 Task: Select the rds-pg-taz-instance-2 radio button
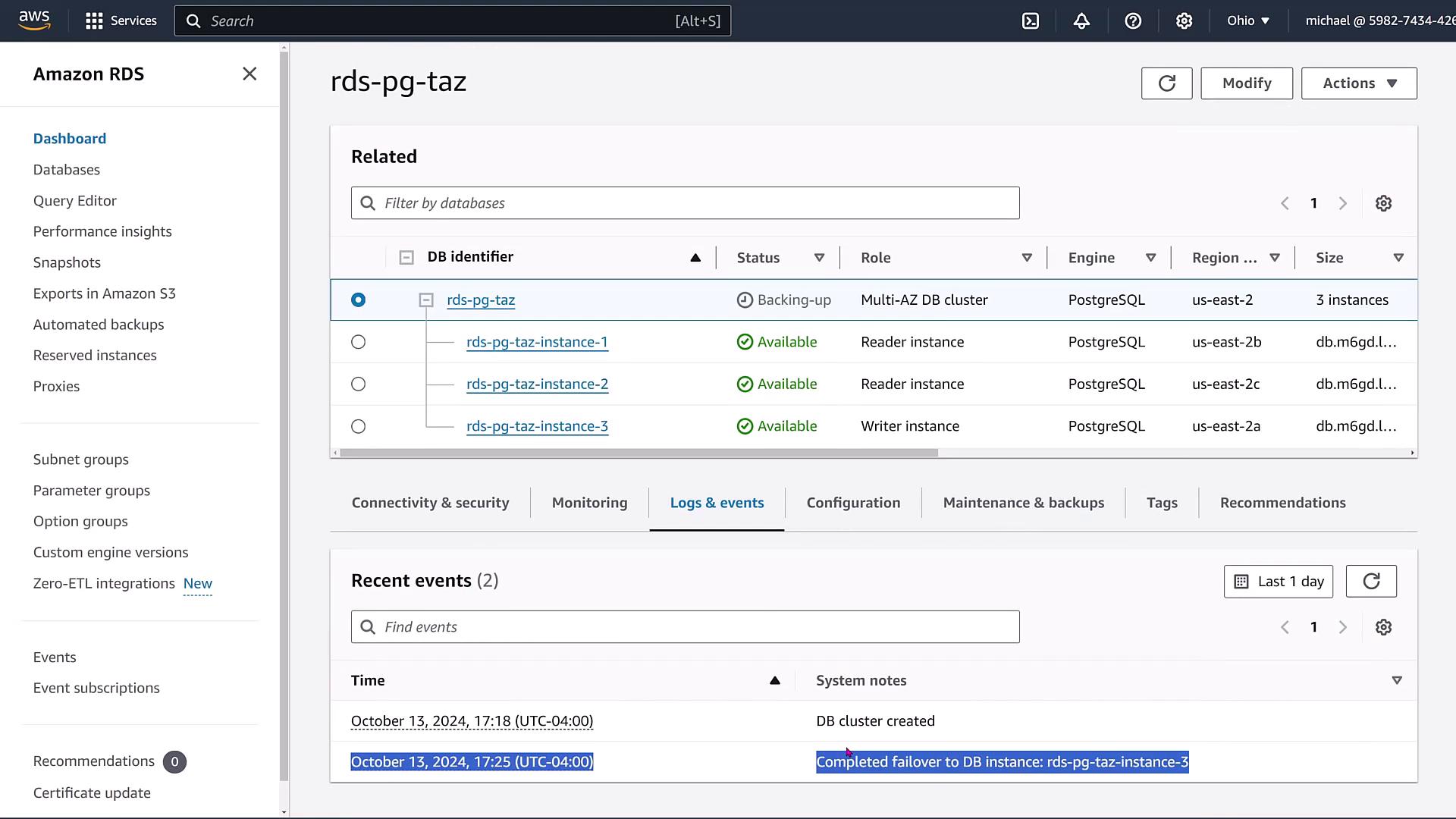pos(359,384)
